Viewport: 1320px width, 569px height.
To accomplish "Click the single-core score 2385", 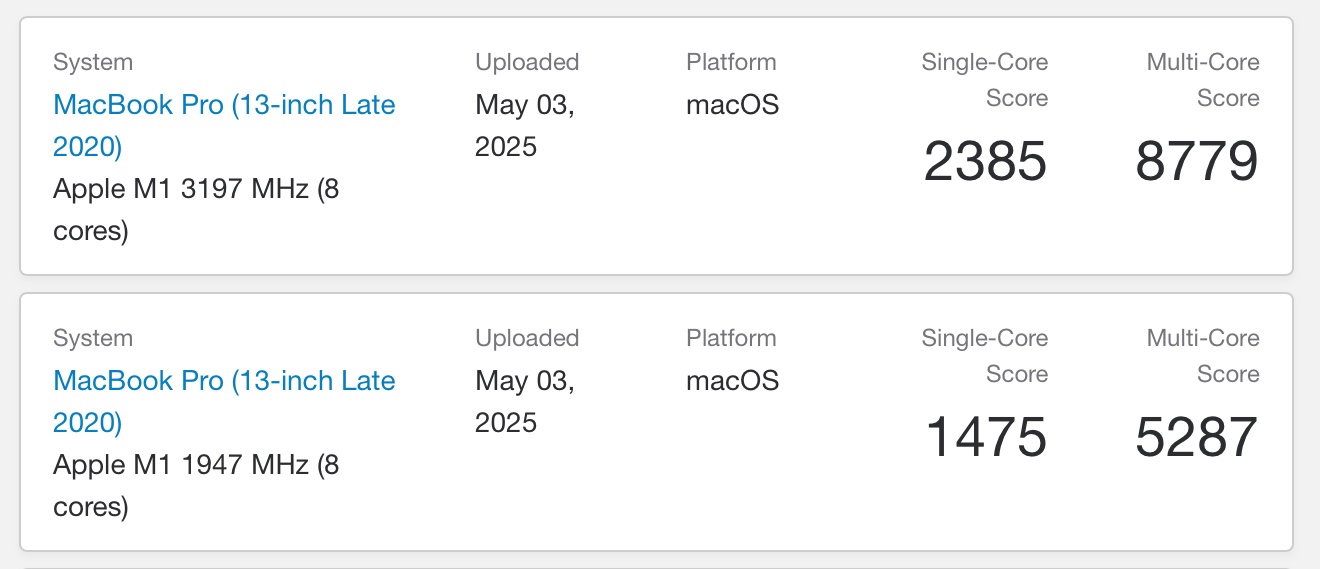I will tap(985, 161).
